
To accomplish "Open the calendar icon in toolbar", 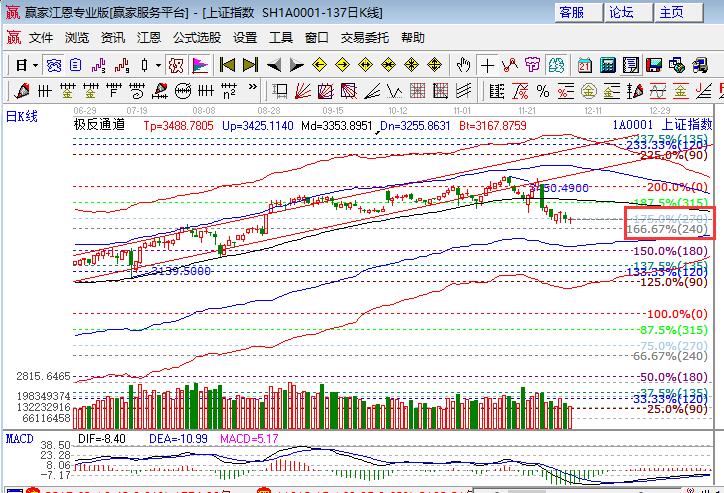I will pyautogui.click(x=585, y=65).
